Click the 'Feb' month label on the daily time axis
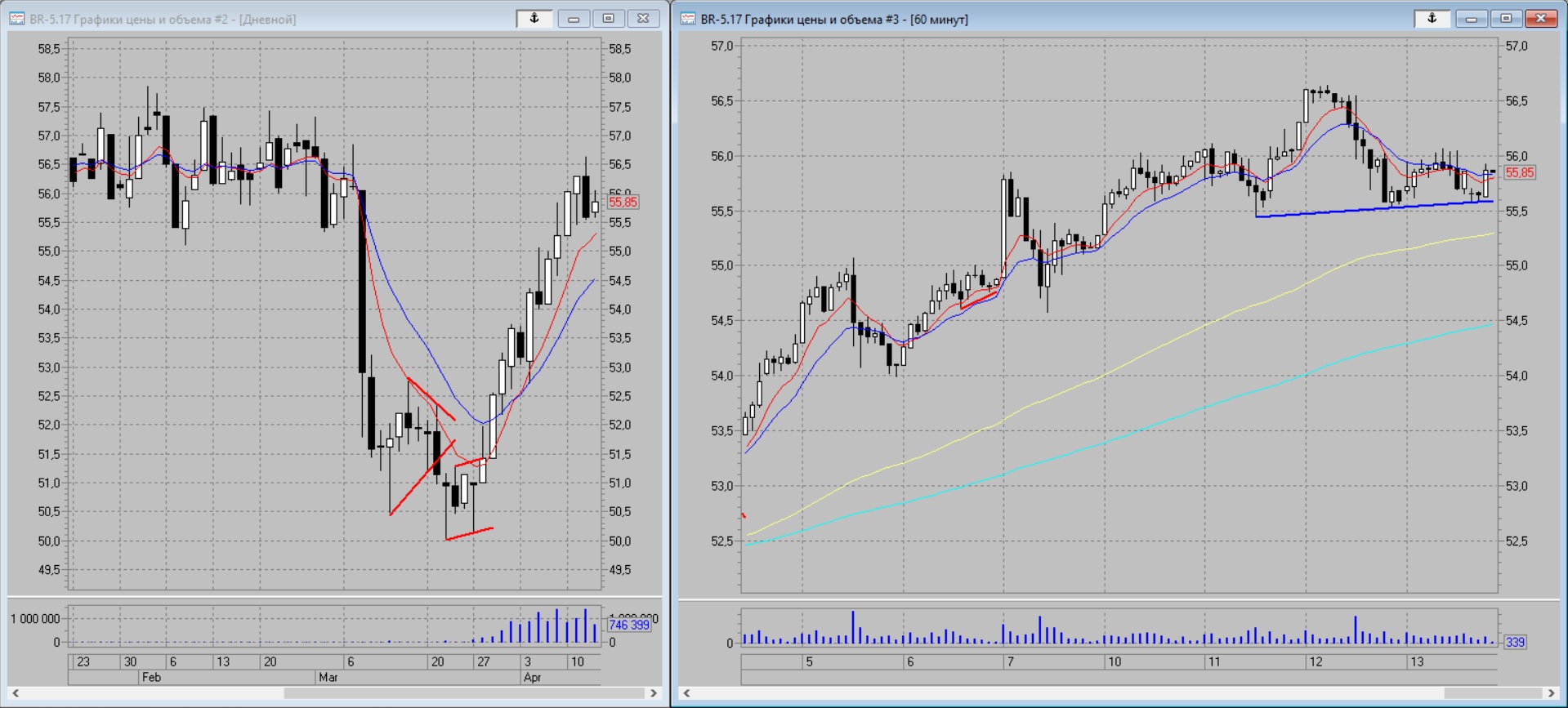This screenshot has height=708, width=1568. pos(151,677)
